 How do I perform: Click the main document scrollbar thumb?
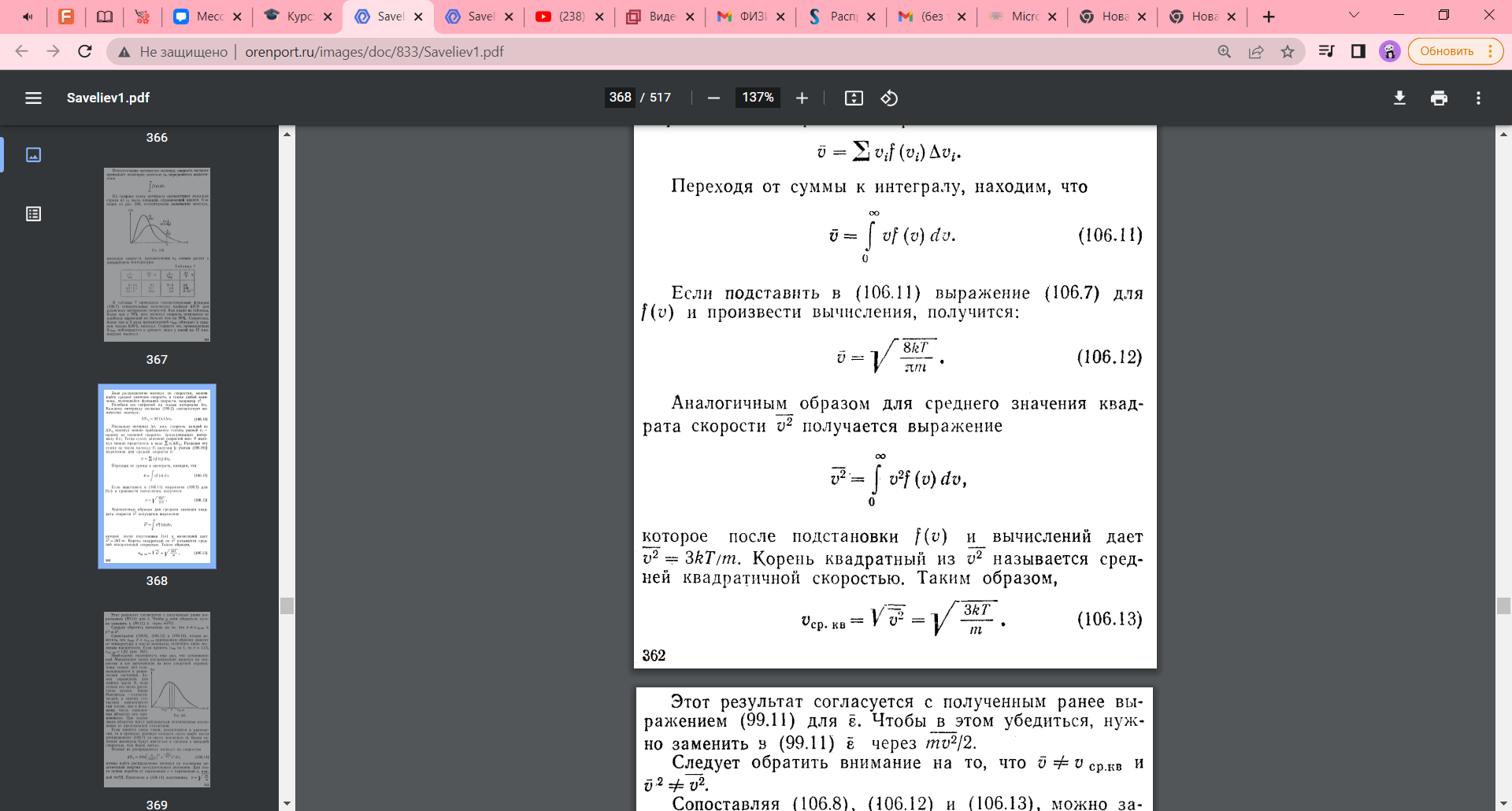click(x=1503, y=605)
